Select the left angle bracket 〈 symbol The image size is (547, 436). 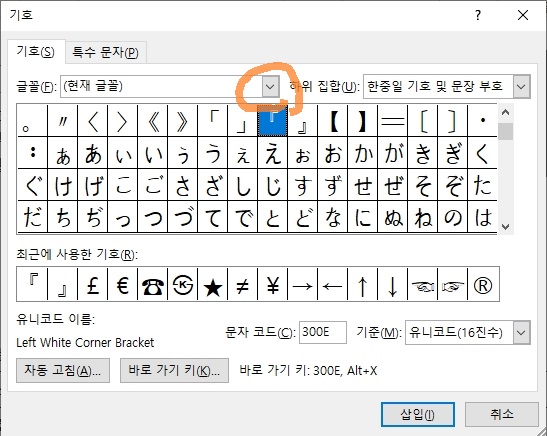pyautogui.click(x=92, y=121)
